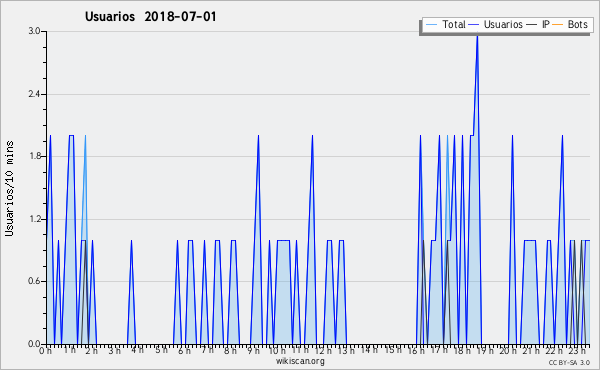Click the 2-user peak just after 20 h
This screenshot has height=370, width=600.
pos(512,135)
